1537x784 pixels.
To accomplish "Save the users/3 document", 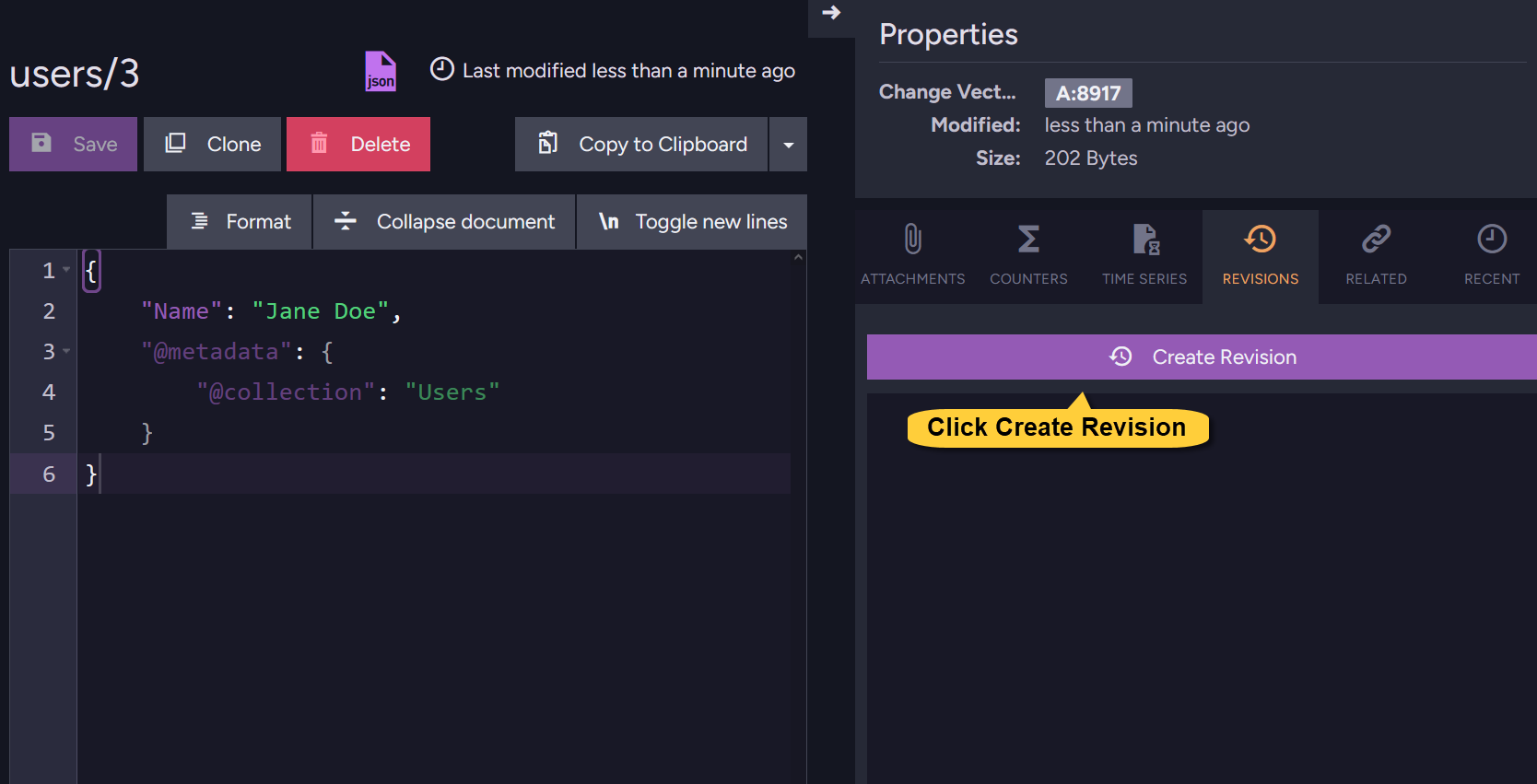I will pyautogui.click(x=73, y=144).
